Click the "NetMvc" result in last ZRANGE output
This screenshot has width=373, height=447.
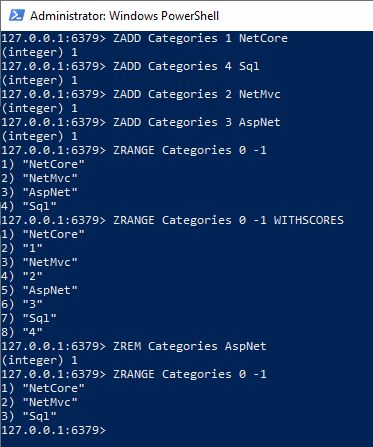coord(50,402)
